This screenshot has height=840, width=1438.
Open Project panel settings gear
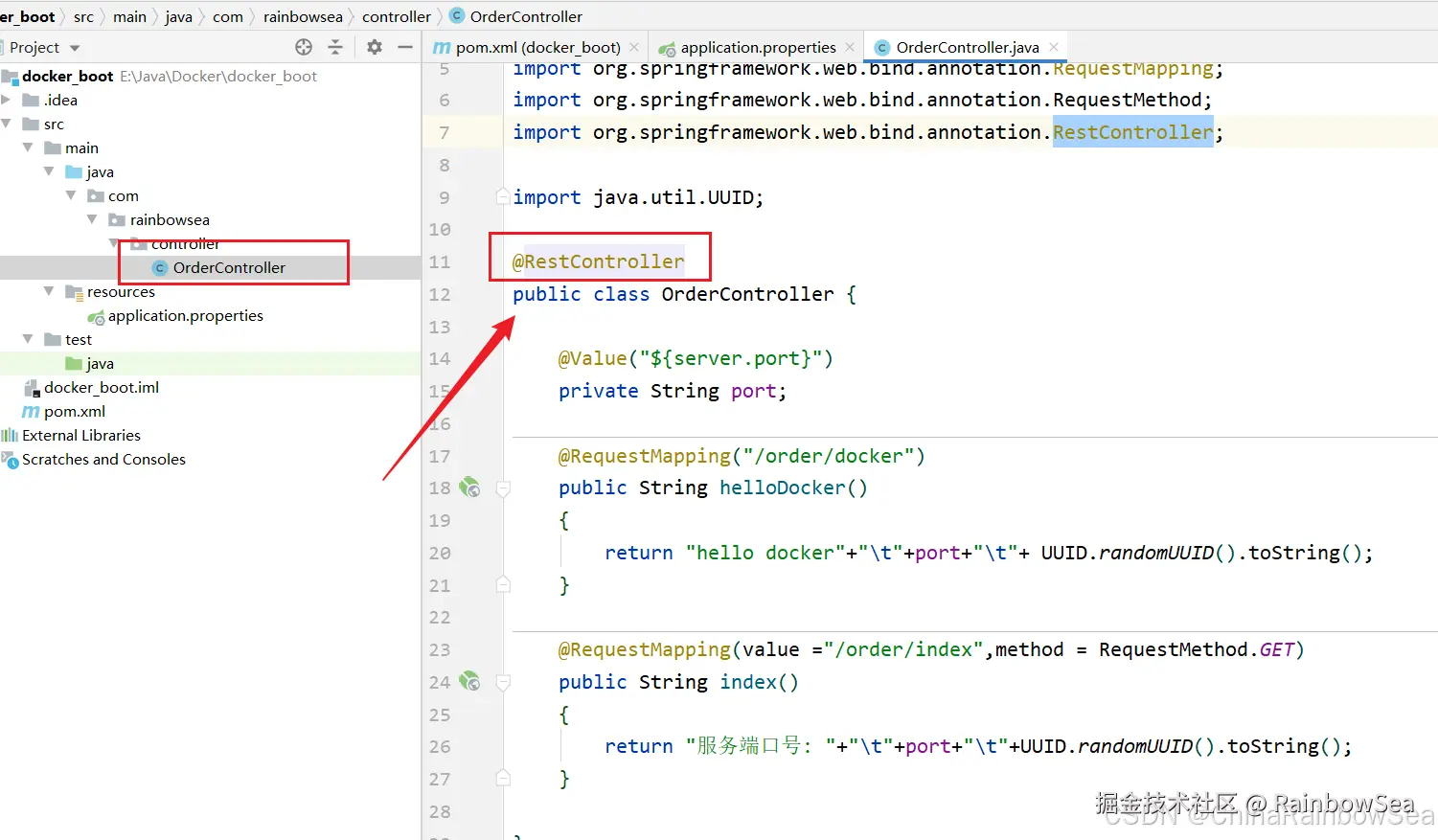(x=375, y=47)
